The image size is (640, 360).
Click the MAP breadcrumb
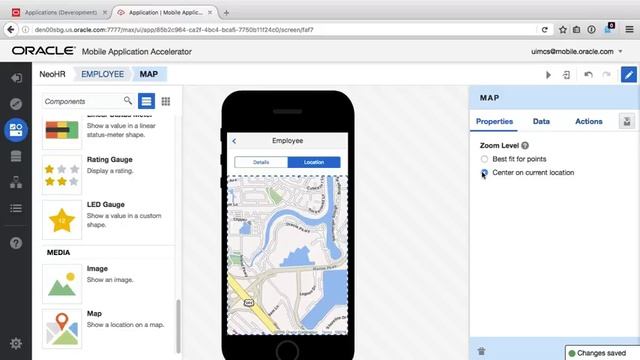coord(149,74)
